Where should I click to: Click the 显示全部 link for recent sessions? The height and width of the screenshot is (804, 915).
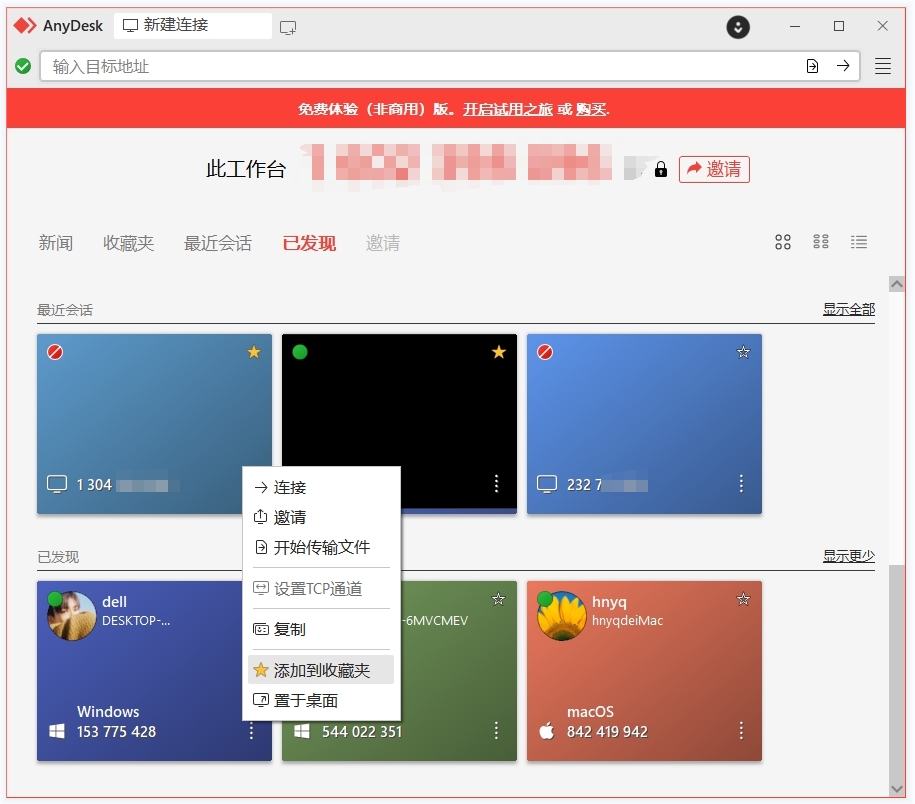click(849, 309)
